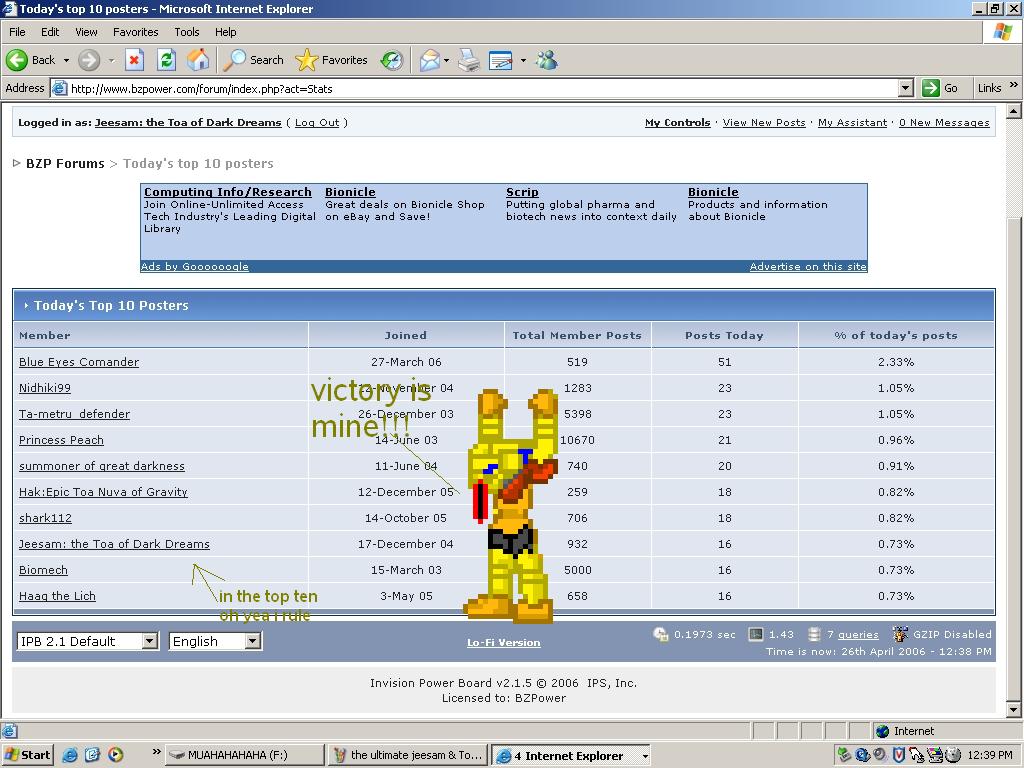Expand taskbar Internet Explorer group dropdown

pos(645,756)
